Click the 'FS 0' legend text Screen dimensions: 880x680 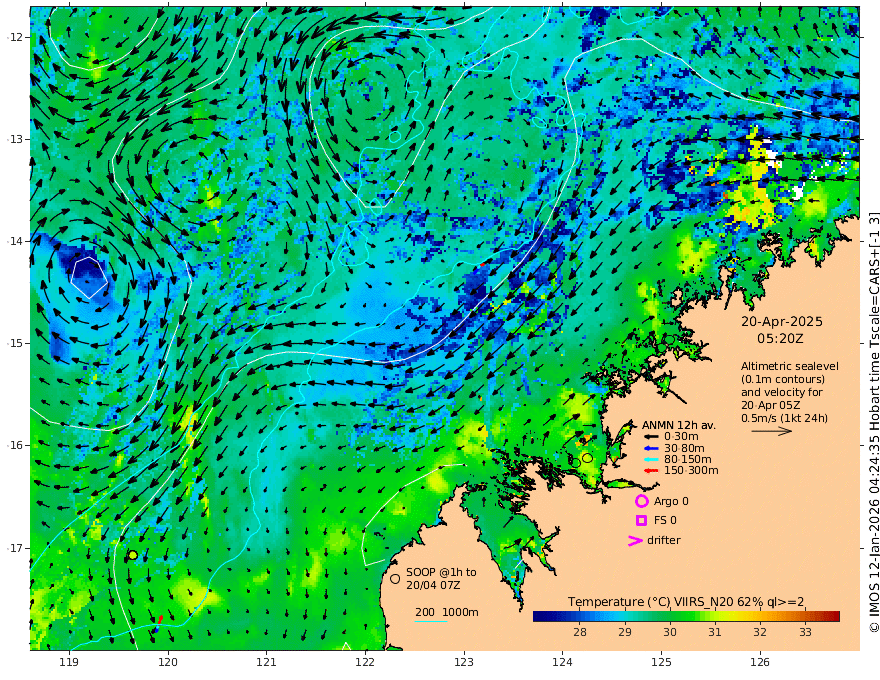pyautogui.click(x=665, y=521)
